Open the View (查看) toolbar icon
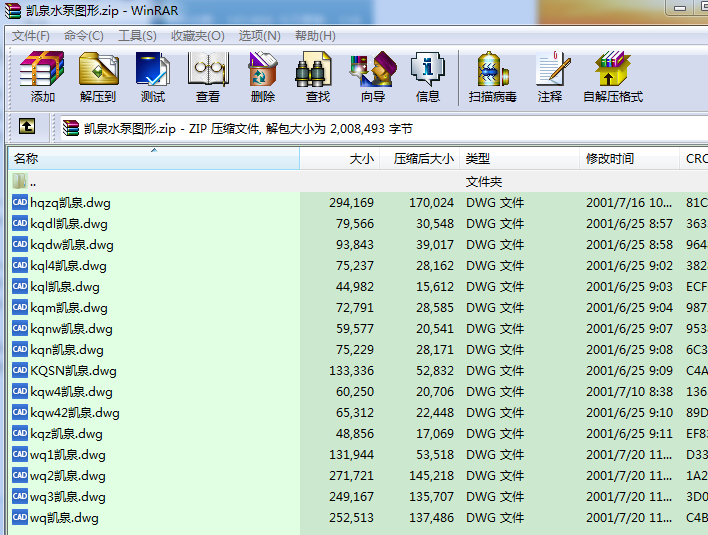The height and width of the screenshot is (535, 708). [x=208, y=77]
